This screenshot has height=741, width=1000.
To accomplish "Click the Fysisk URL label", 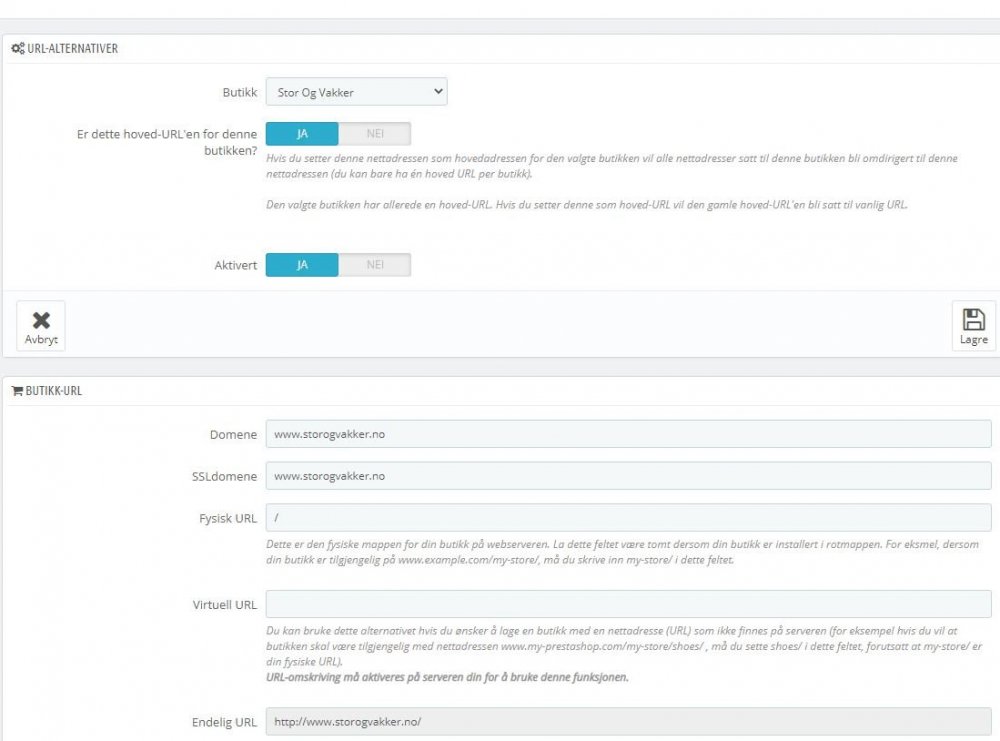I will (x=228, y=518).
